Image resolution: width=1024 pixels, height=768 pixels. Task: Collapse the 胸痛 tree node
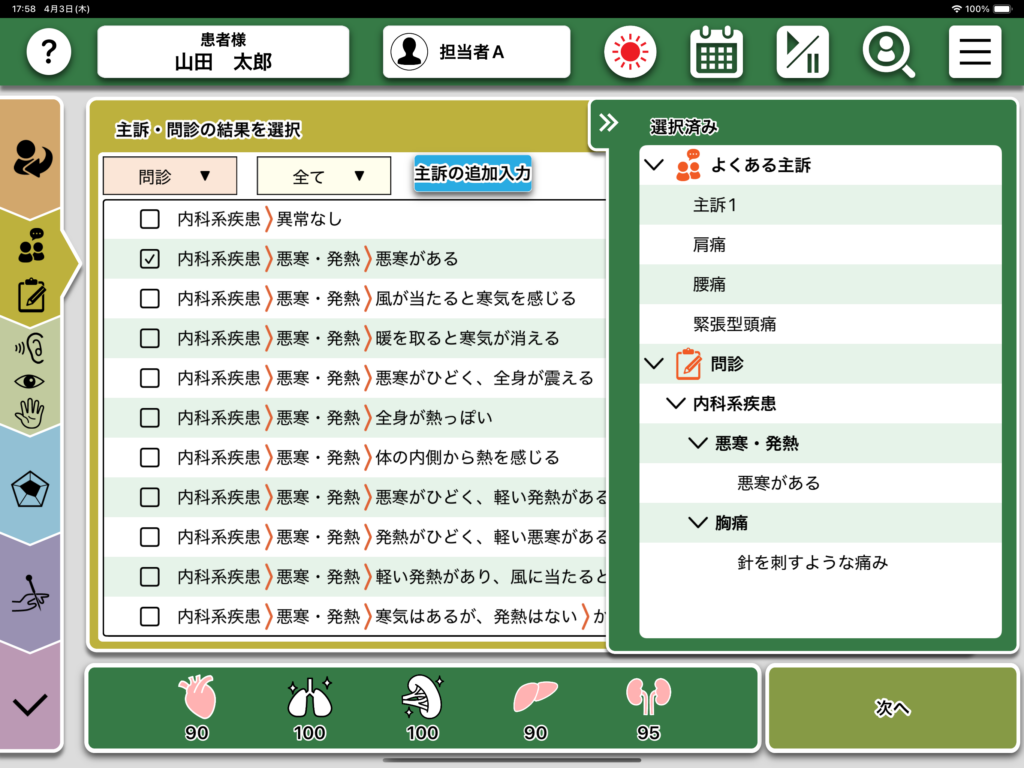(x=698, y=523)
